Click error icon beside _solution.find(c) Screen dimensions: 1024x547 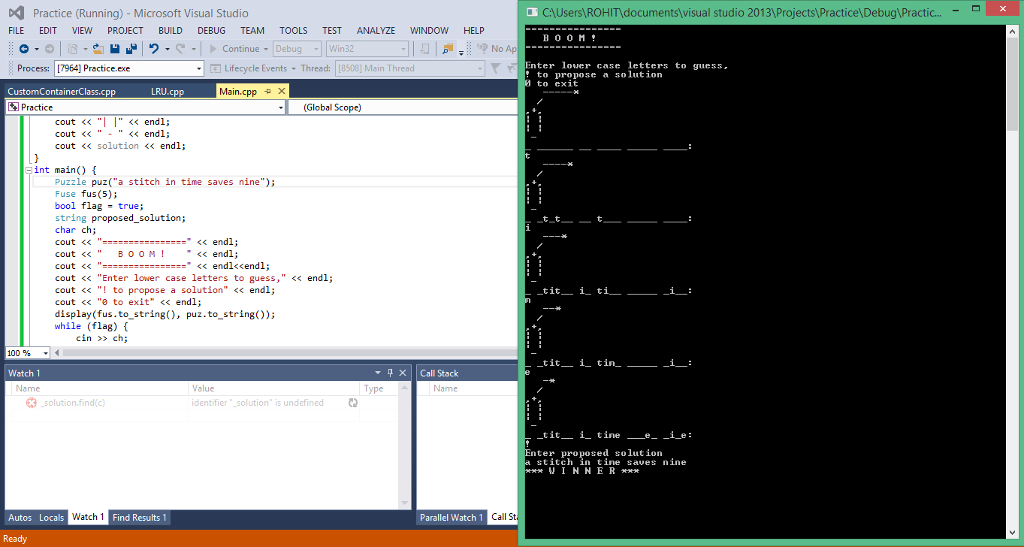[31, 403]
